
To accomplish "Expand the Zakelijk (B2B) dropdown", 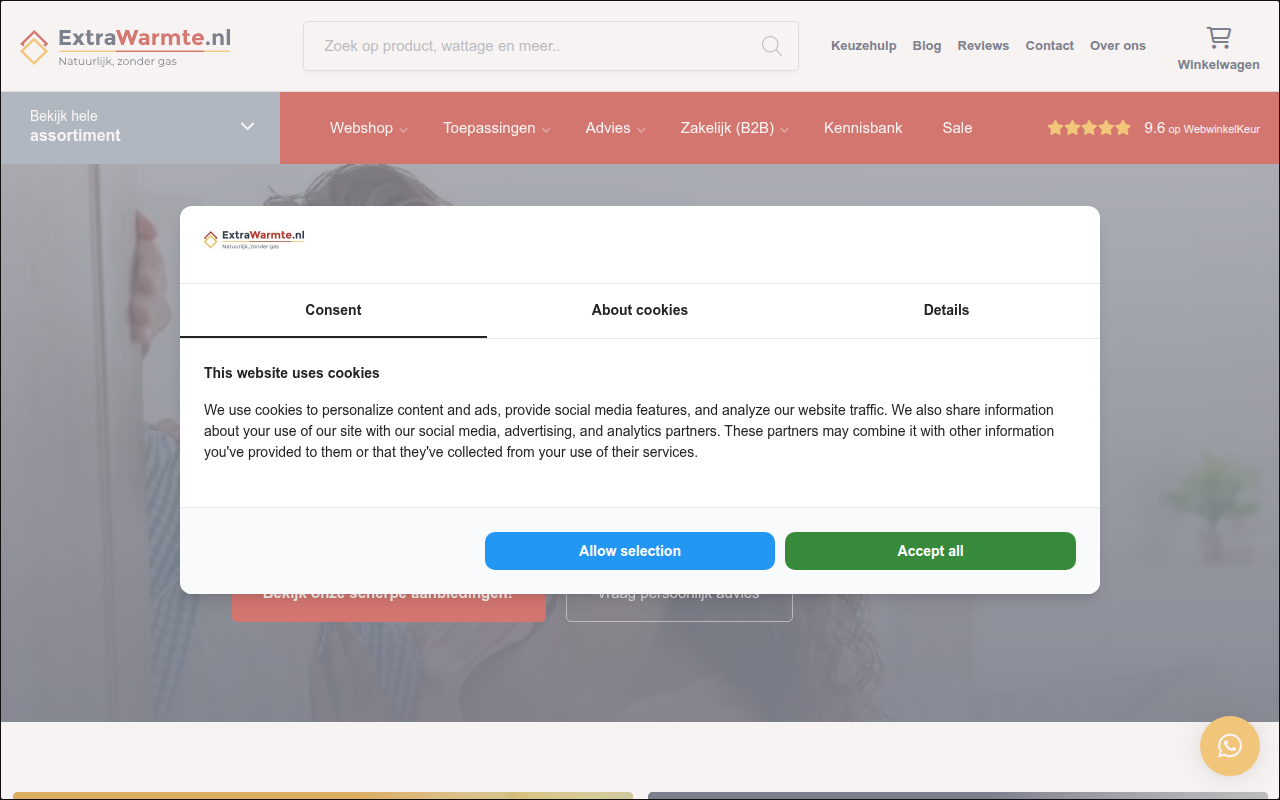I will pos(735,128).
